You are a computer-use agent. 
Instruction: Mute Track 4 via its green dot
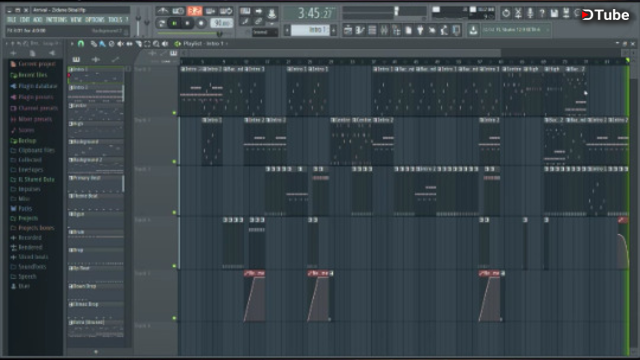[x=174, y=266]
